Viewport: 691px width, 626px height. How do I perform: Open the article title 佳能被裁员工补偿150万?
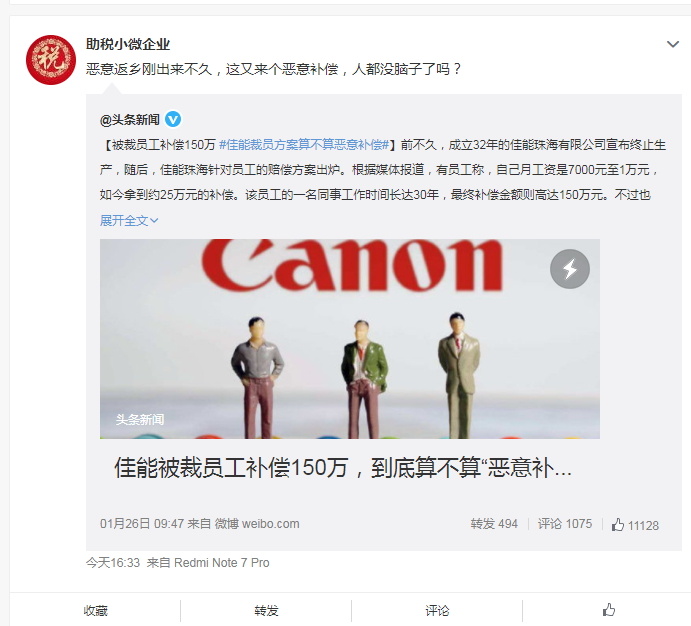click(343, 467)
